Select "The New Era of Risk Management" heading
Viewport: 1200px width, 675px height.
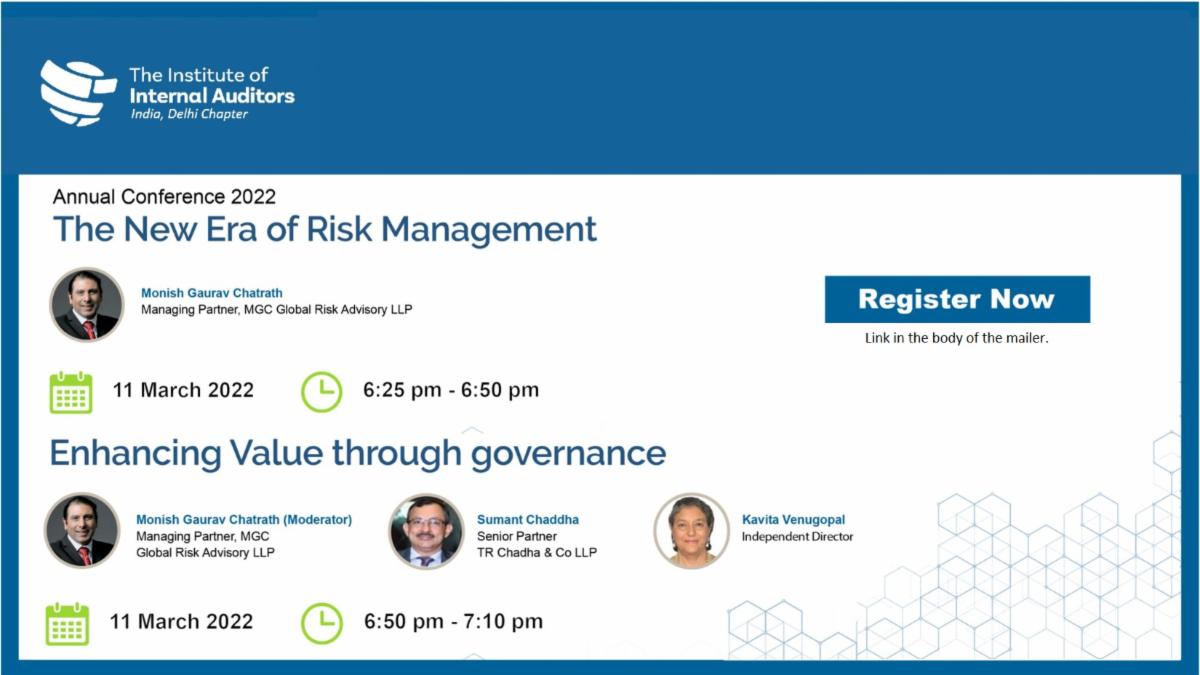pos(325,229)
